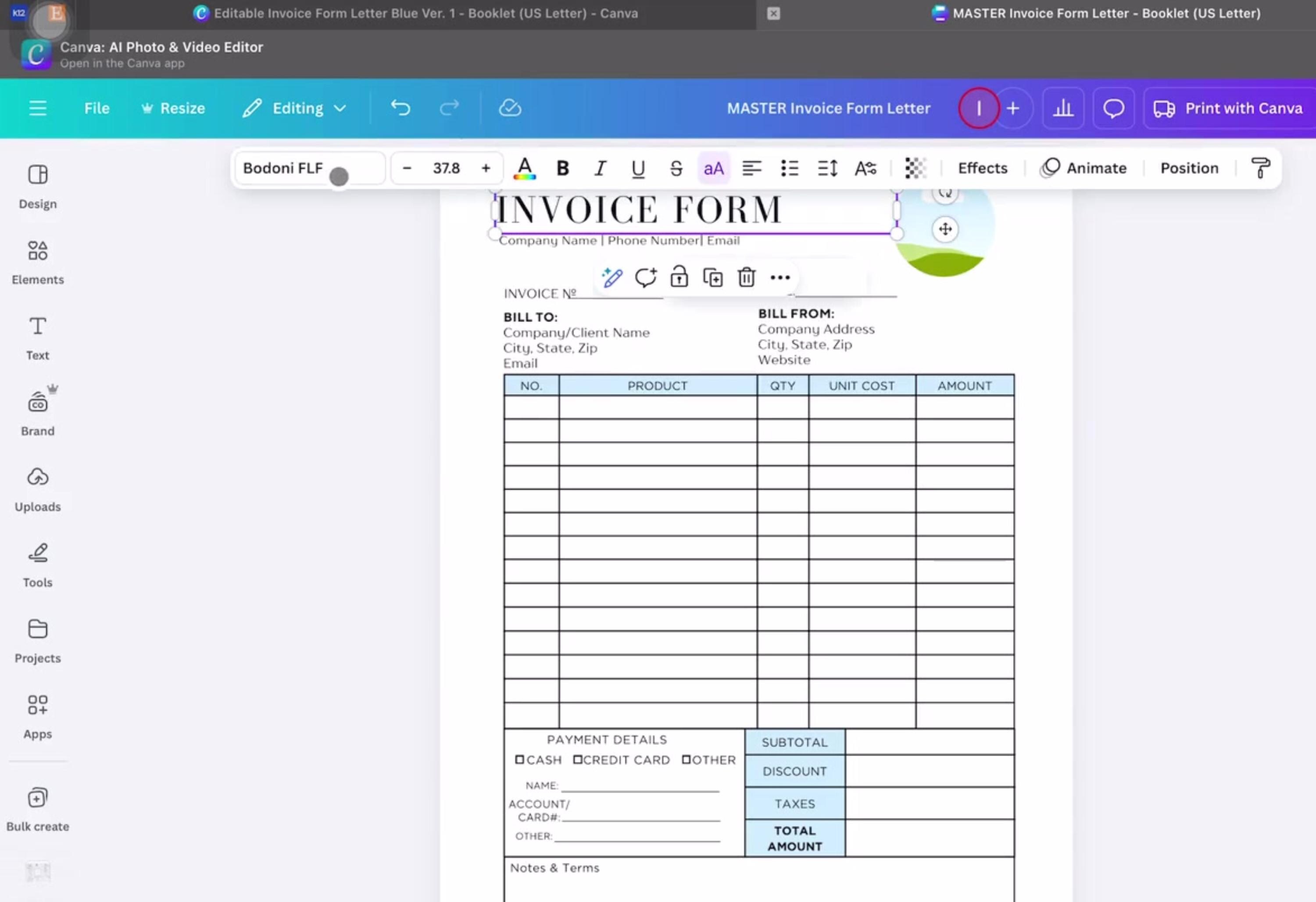Screen dimensions: 1316x902
Task: Open the Text sidebar panel
Action: [37, 338]
